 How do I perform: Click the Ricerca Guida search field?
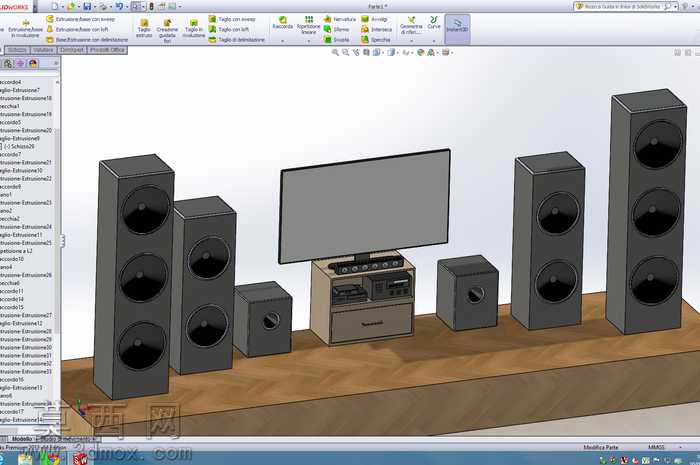[623, 7]
